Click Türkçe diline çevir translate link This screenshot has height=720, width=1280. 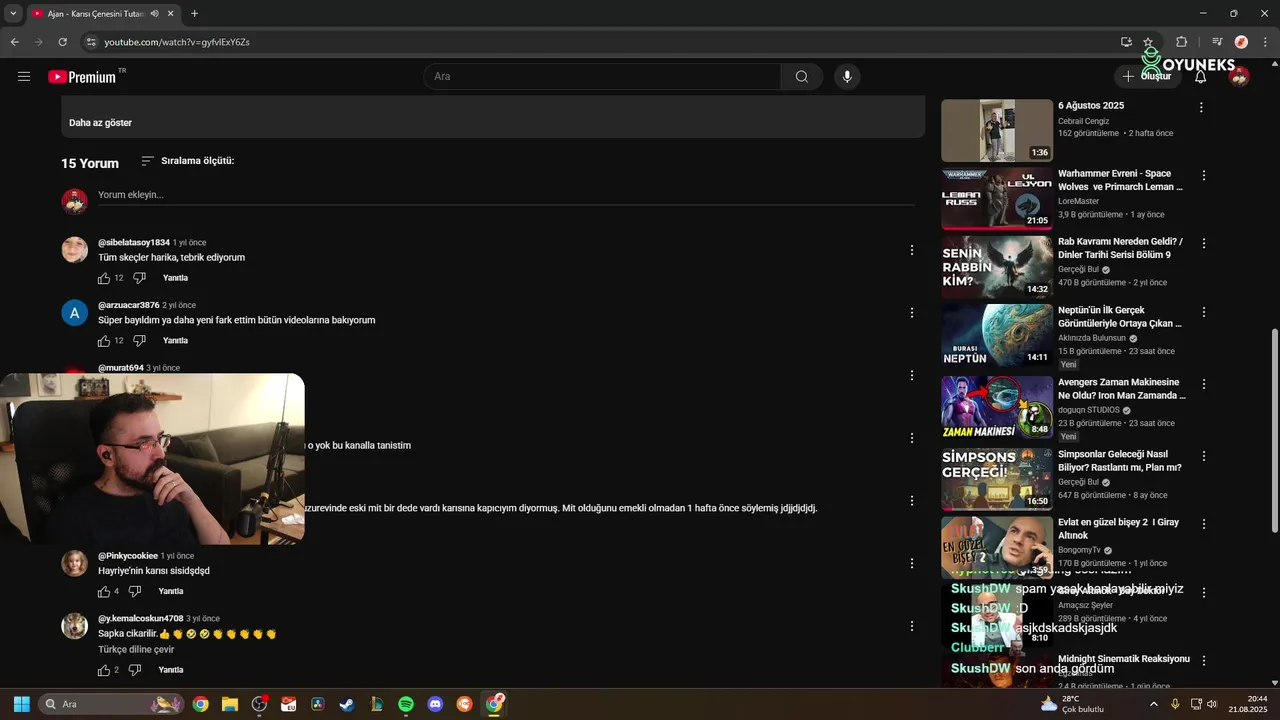pyautogui.click(x=136, y=650)
